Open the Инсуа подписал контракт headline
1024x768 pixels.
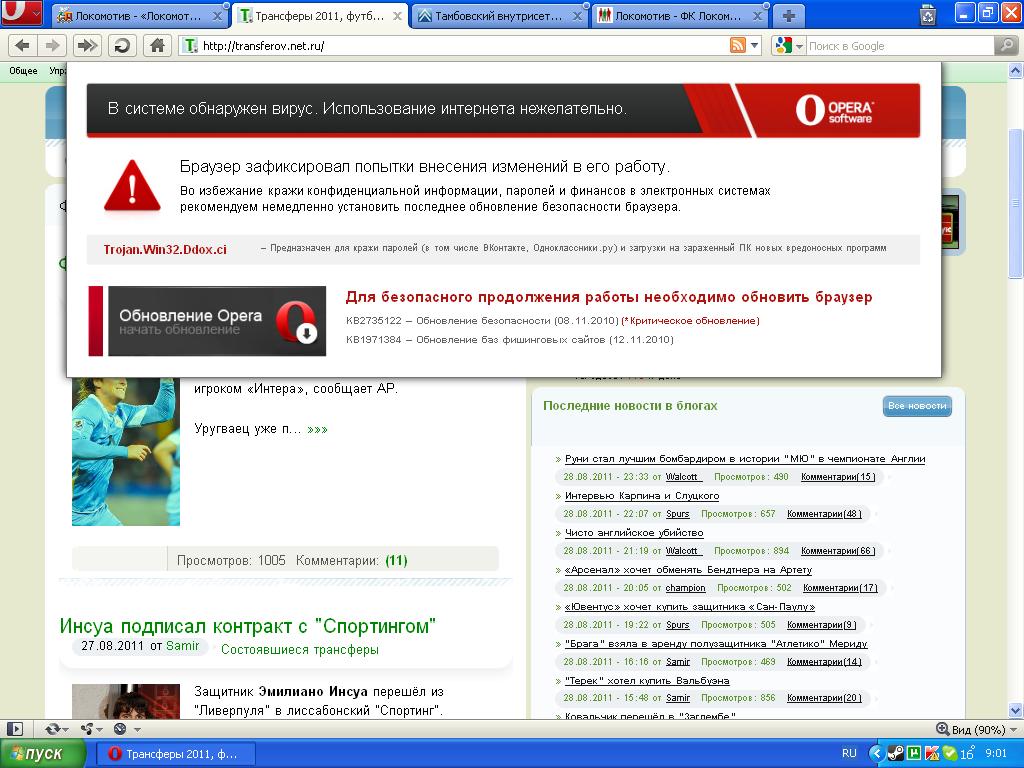point(248,626)
